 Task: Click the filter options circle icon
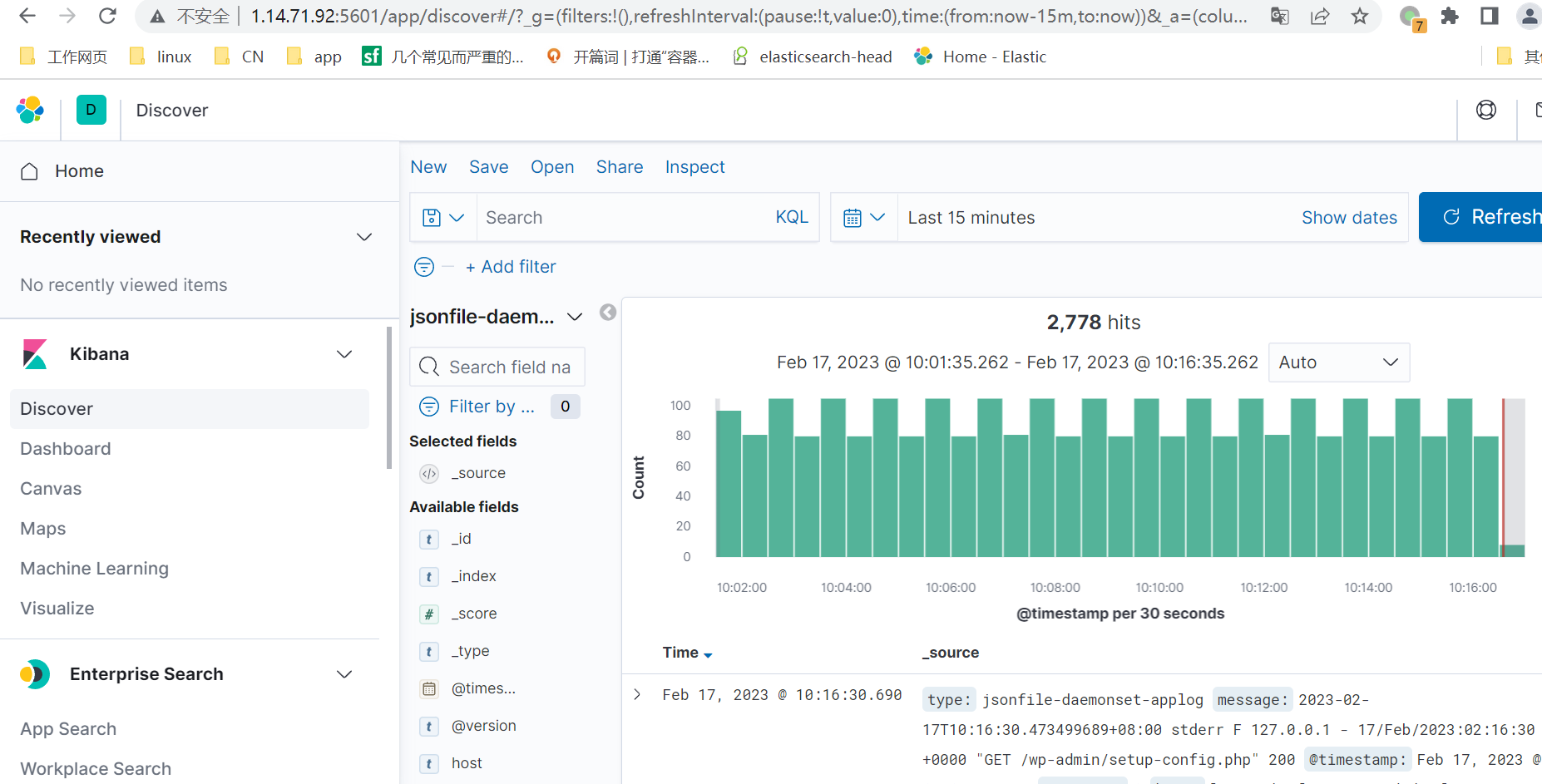424,267
